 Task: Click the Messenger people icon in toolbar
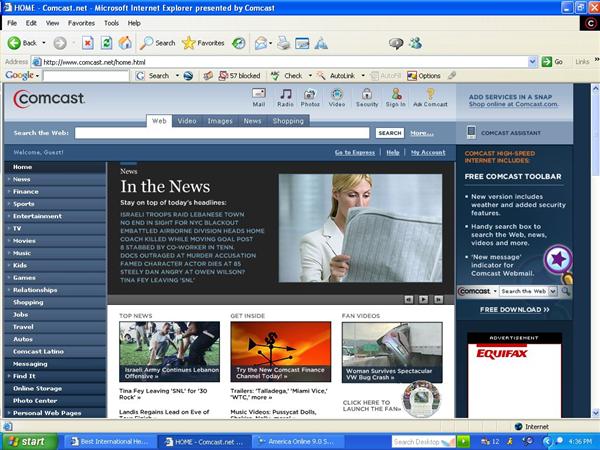tap(416, 43)
